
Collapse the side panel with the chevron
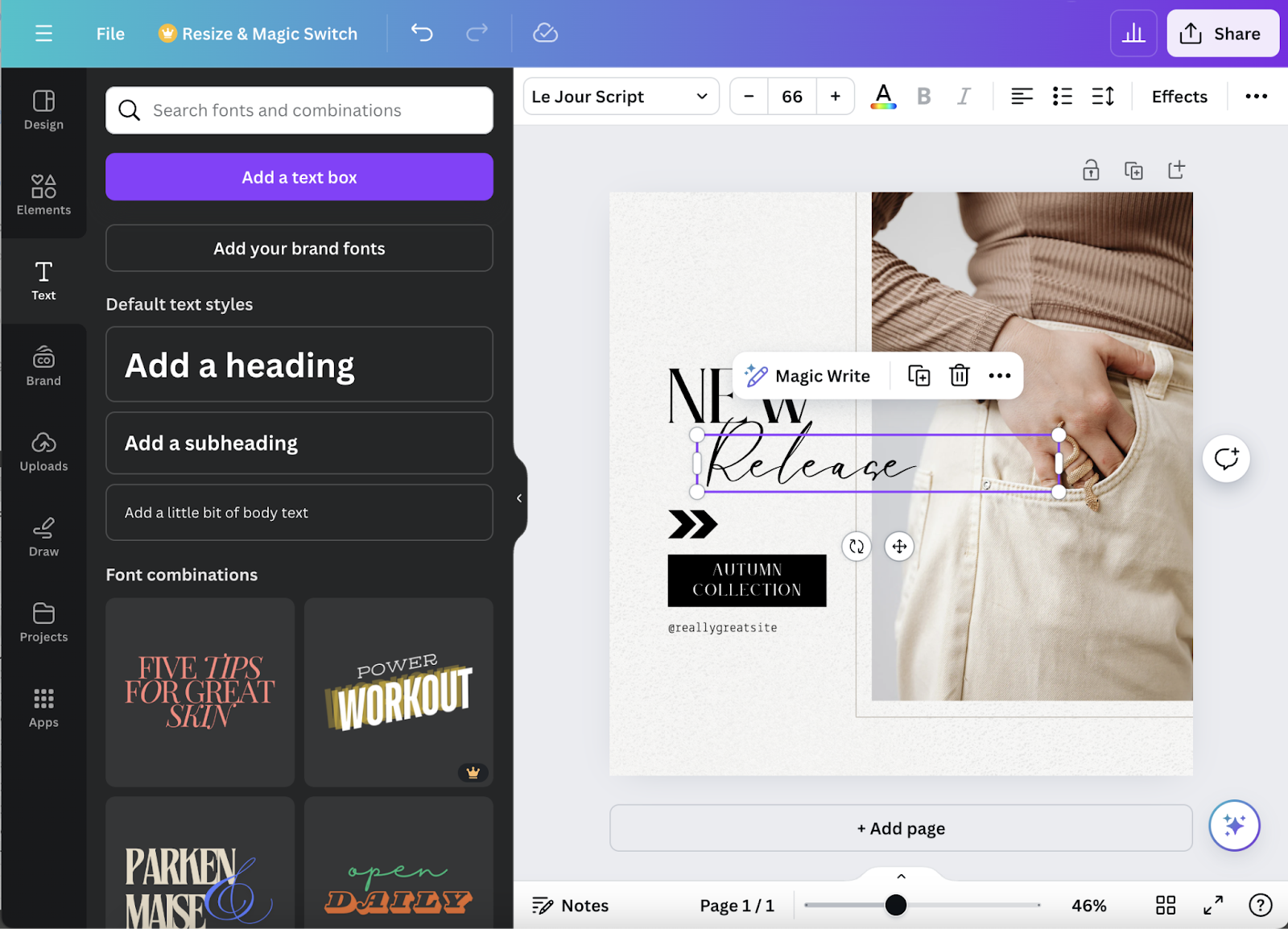click(518, 498)
